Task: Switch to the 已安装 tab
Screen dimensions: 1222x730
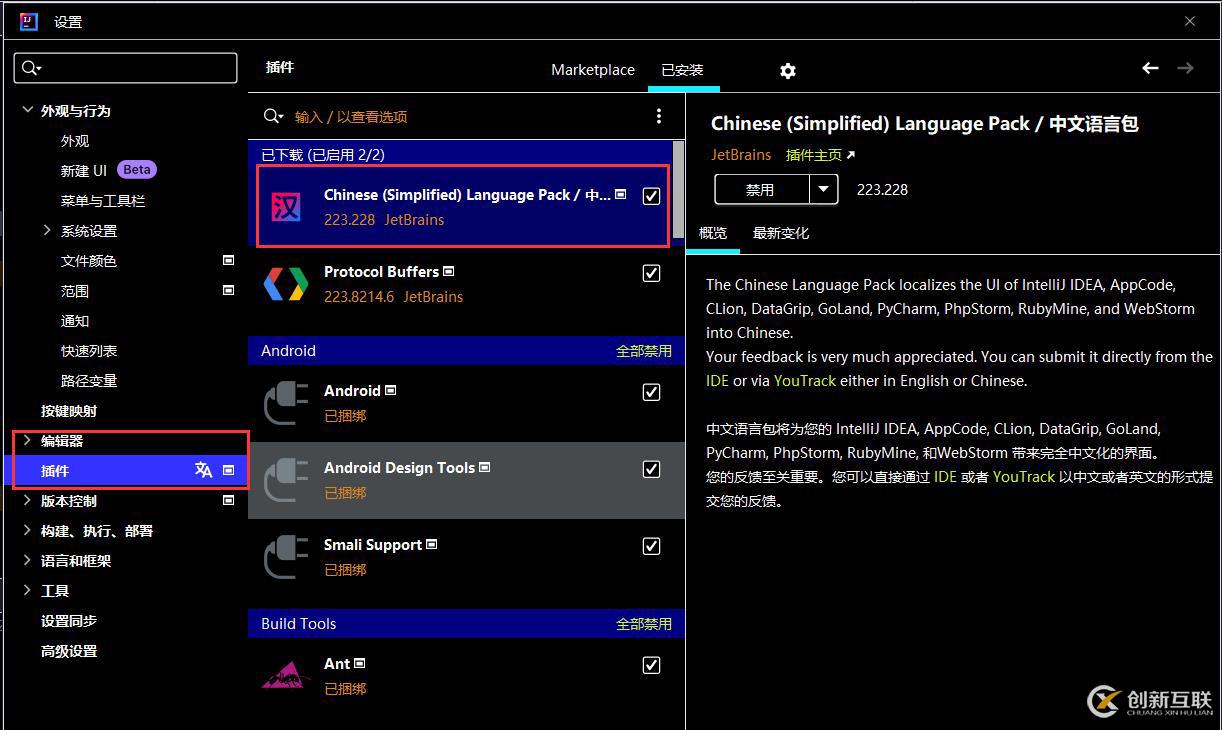Action: pyautogui.click(x=683, y=69)
